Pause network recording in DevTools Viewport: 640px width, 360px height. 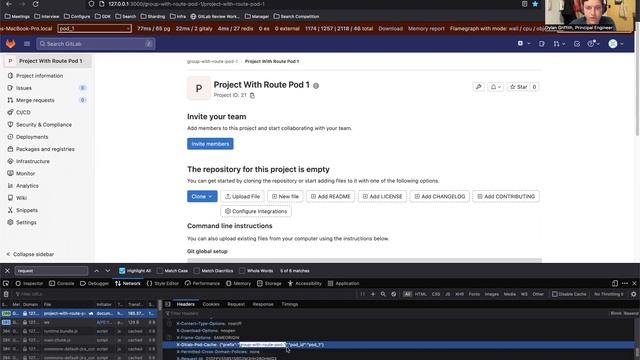point(362,294)
